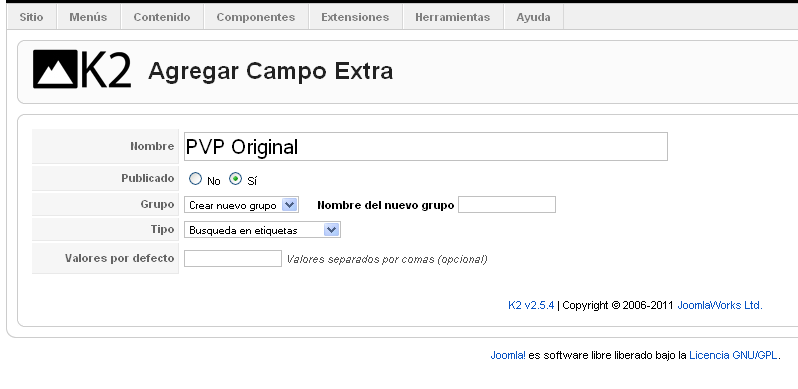
Task: Click the Nombre field containing PVP Original
Action: [x=425, y=147]
